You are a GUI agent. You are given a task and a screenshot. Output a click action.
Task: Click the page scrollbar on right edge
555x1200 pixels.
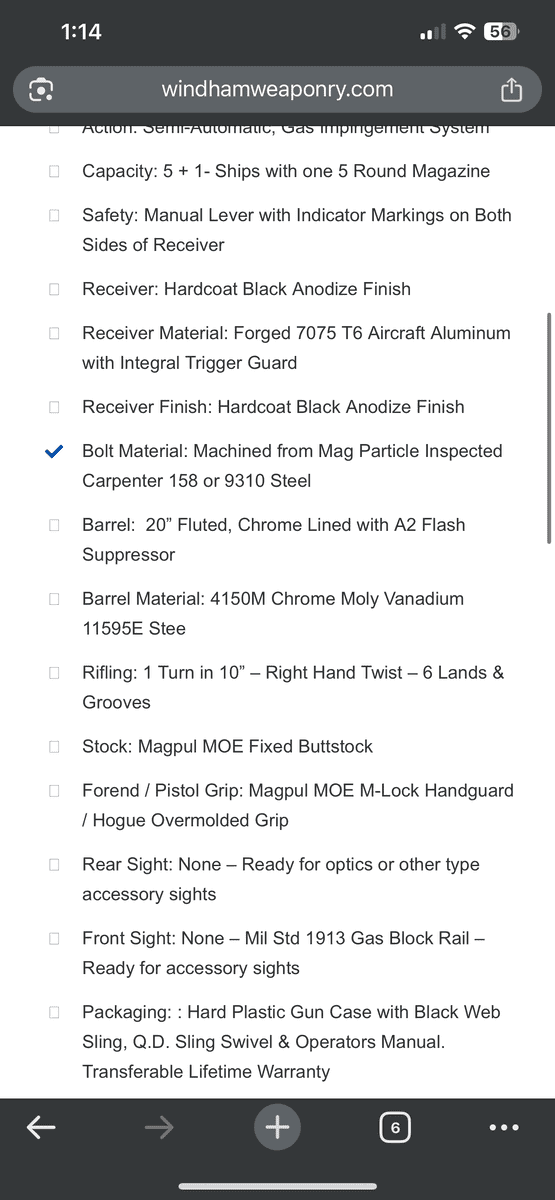tap(547, 428)
